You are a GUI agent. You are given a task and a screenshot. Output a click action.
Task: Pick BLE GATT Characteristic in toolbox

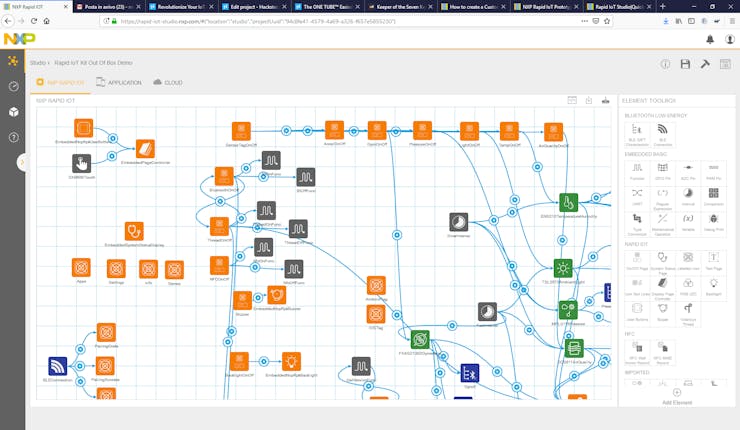[x=637, y=134]
